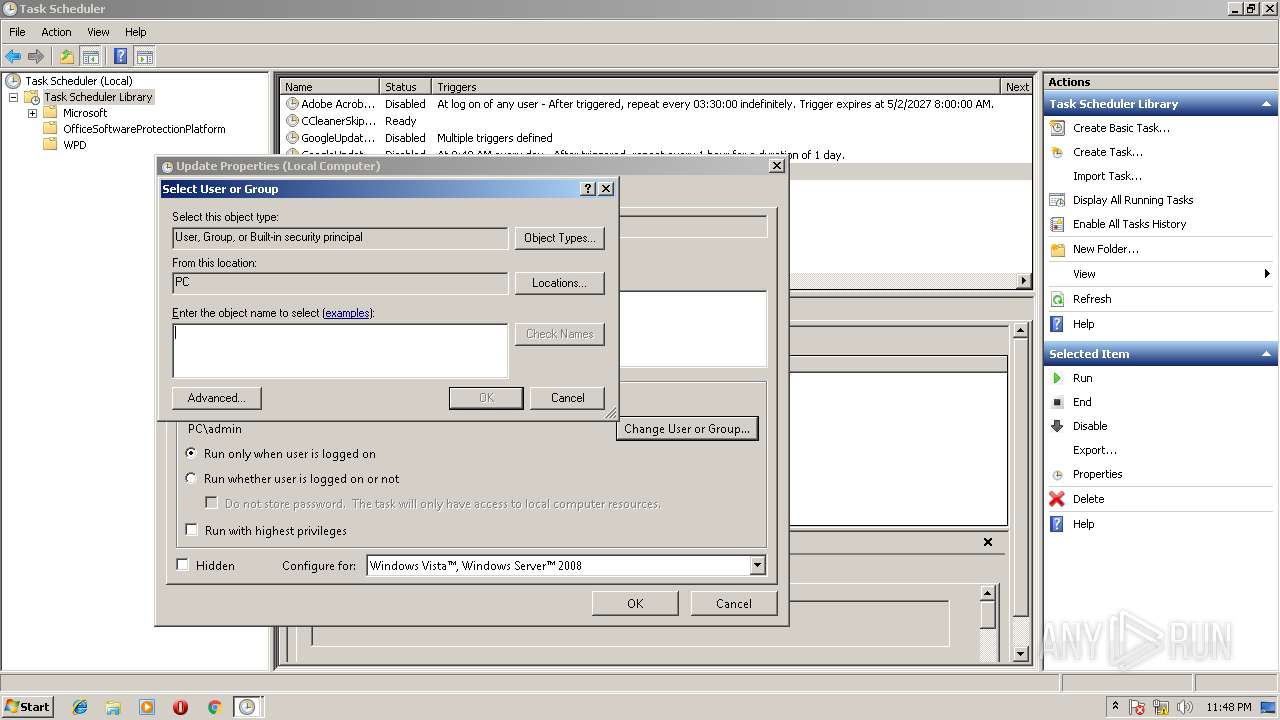Viewport: 1280px width, 720px height.
Task: Click the Action Center flag tray icon
Action: click(1138, 707)
